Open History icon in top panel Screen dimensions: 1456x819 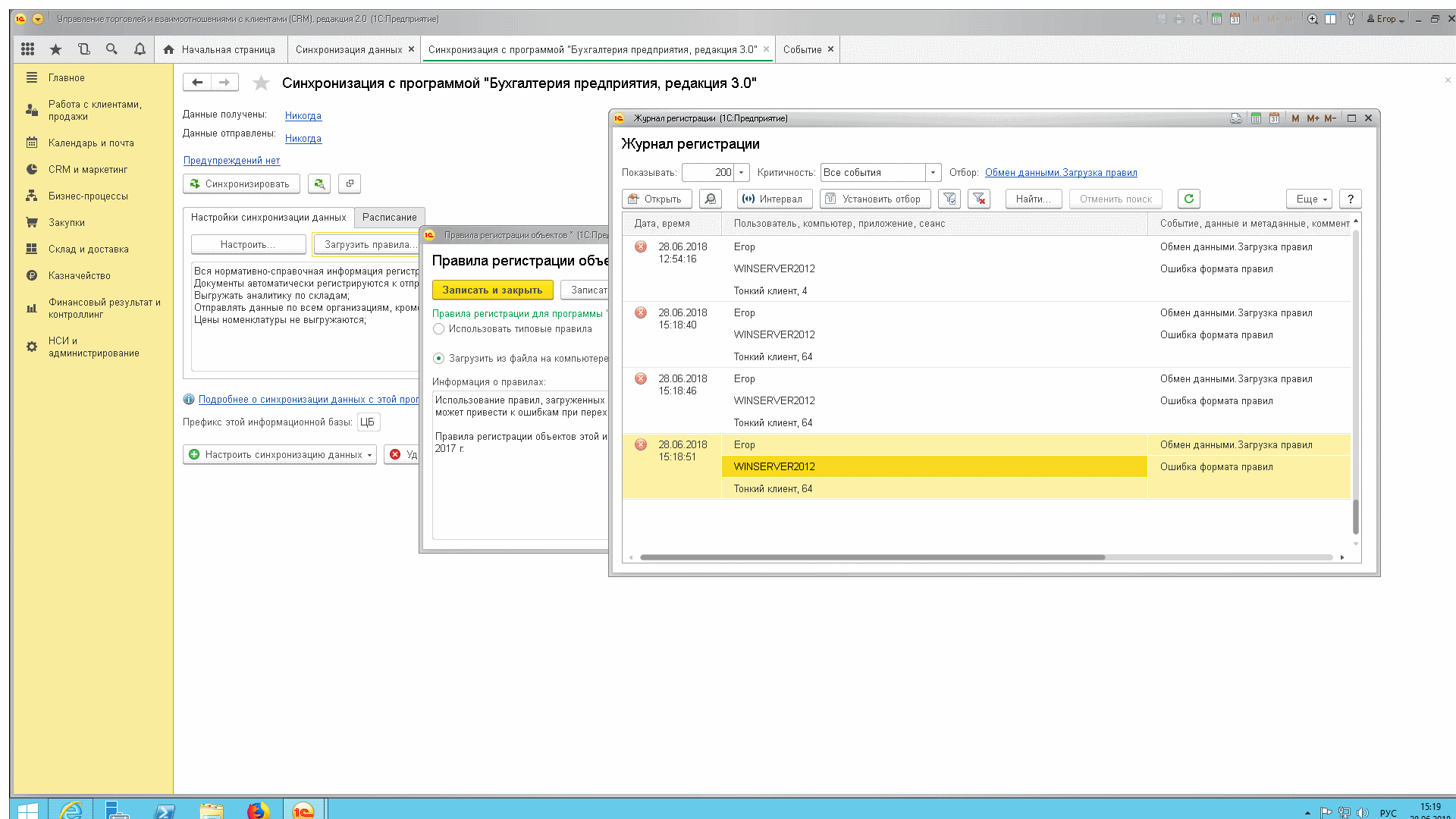point(83,49)
